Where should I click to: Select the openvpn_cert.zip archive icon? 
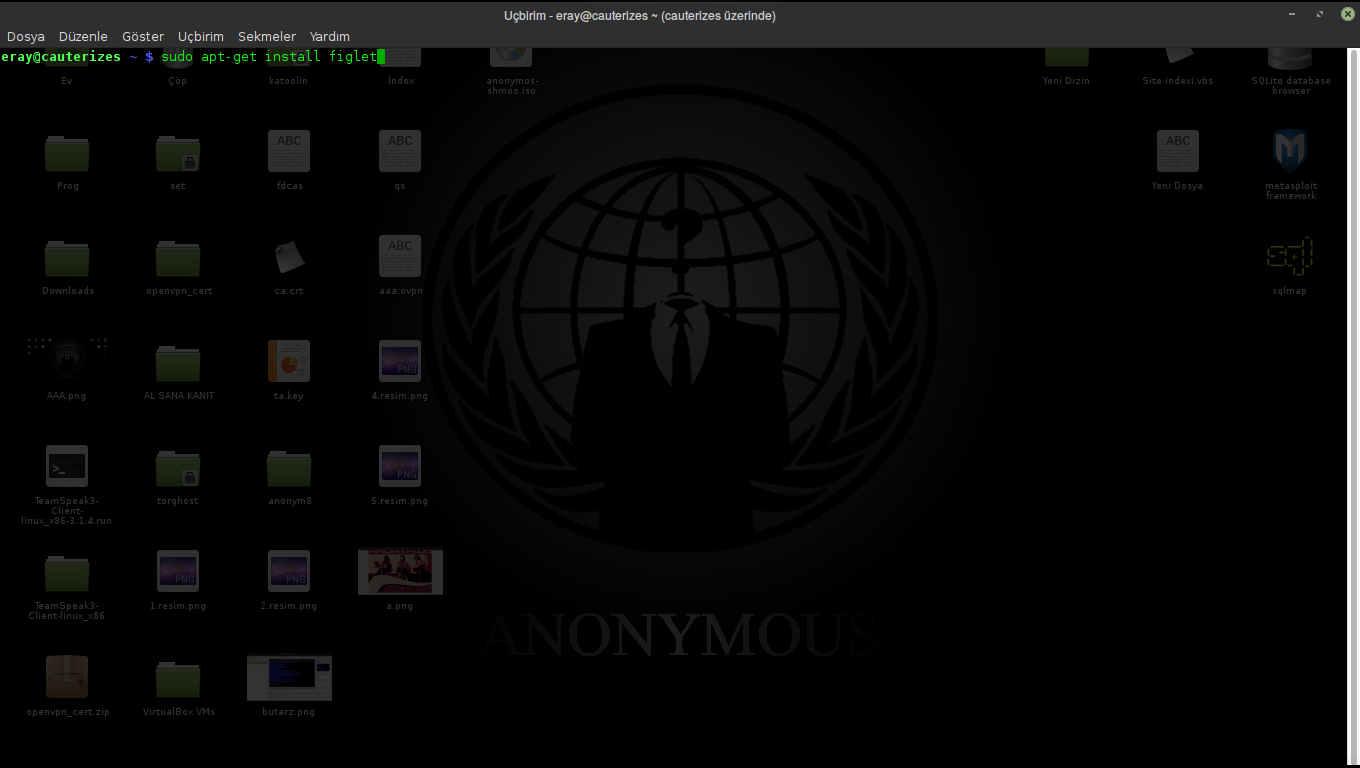[x=67, y=677]
